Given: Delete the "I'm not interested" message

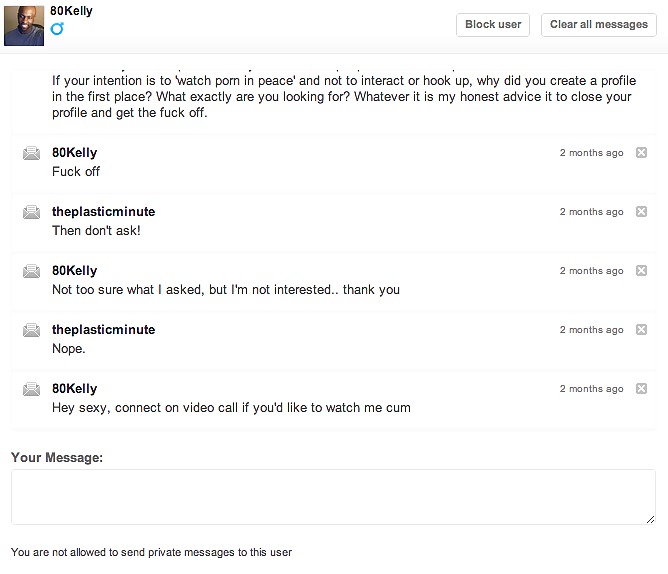Looking at the screenshot, I should [x=642, y=271].
